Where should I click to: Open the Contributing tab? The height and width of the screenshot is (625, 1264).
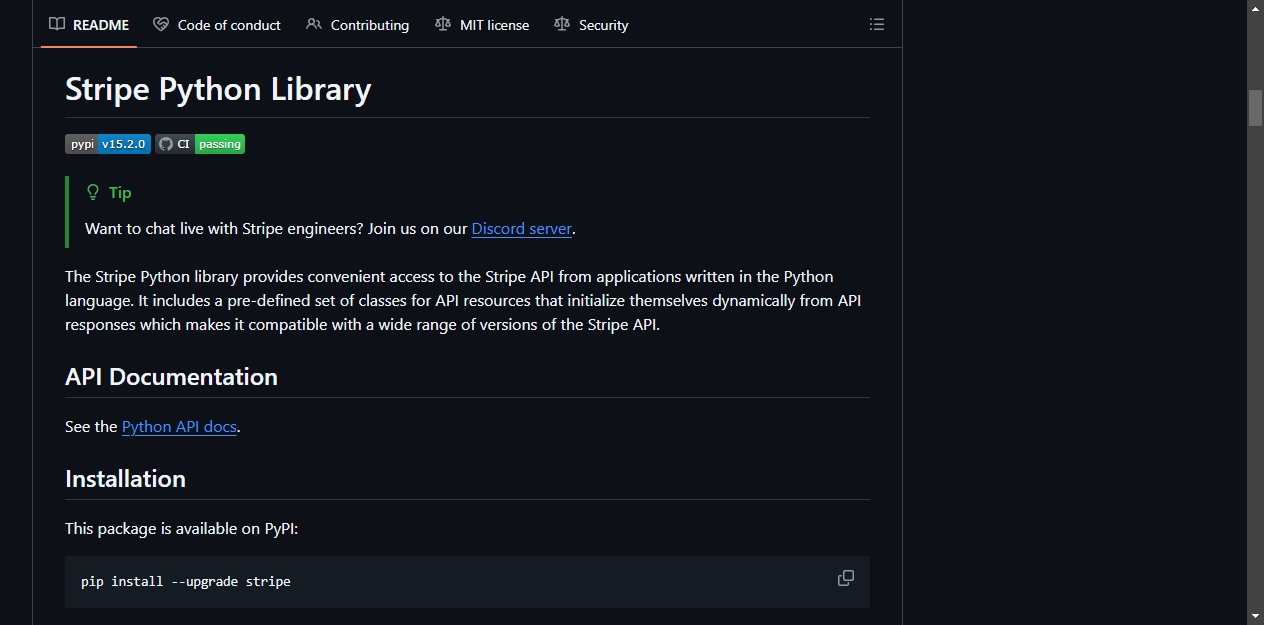(358, 24)
